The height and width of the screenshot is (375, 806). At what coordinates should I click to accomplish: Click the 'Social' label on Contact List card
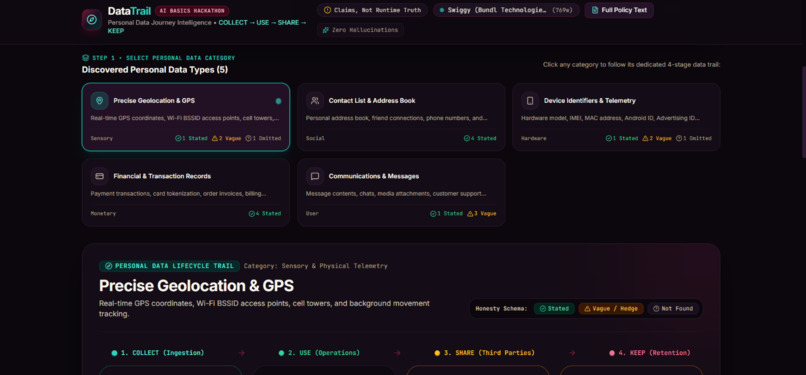(x=315, y=138)
